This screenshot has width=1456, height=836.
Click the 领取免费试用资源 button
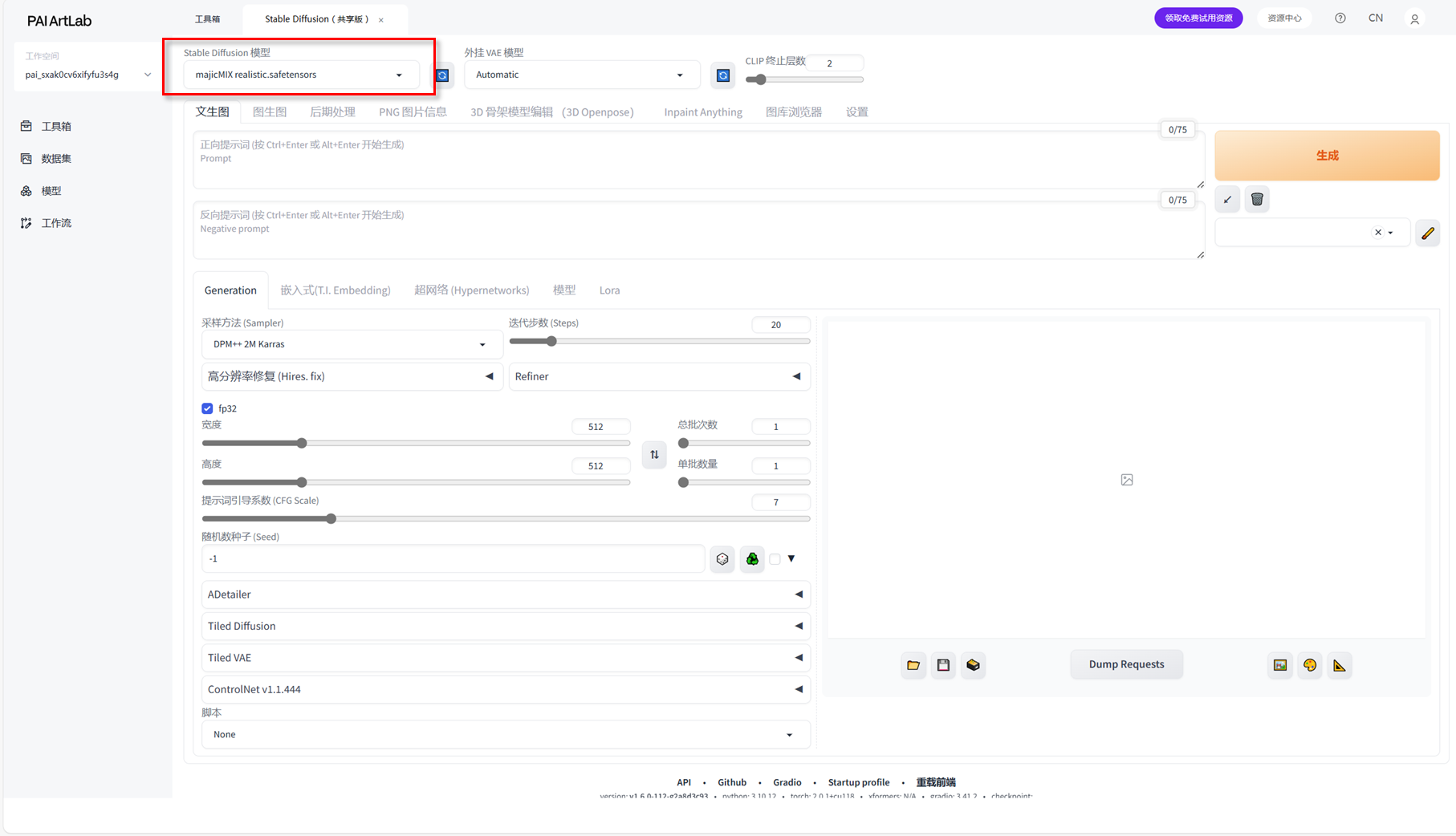click(1198, 18)
